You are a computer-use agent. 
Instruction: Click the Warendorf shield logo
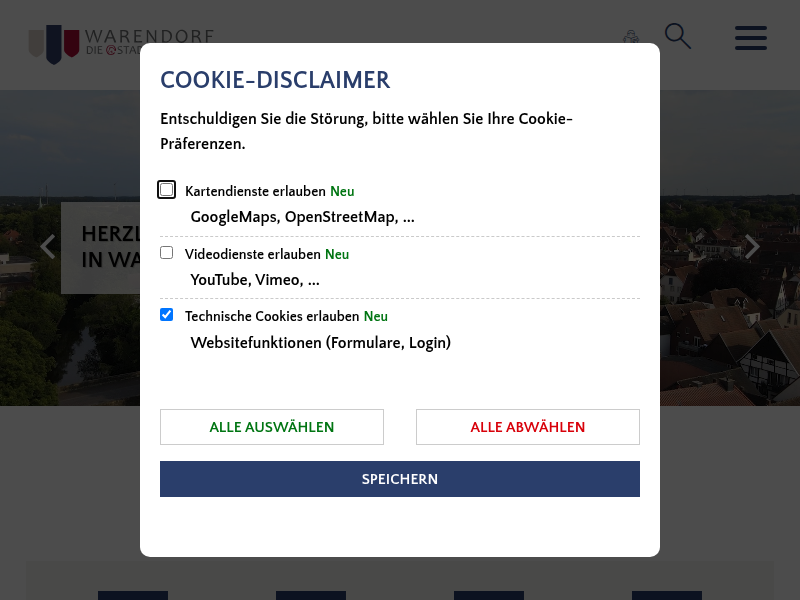[54, 44]
